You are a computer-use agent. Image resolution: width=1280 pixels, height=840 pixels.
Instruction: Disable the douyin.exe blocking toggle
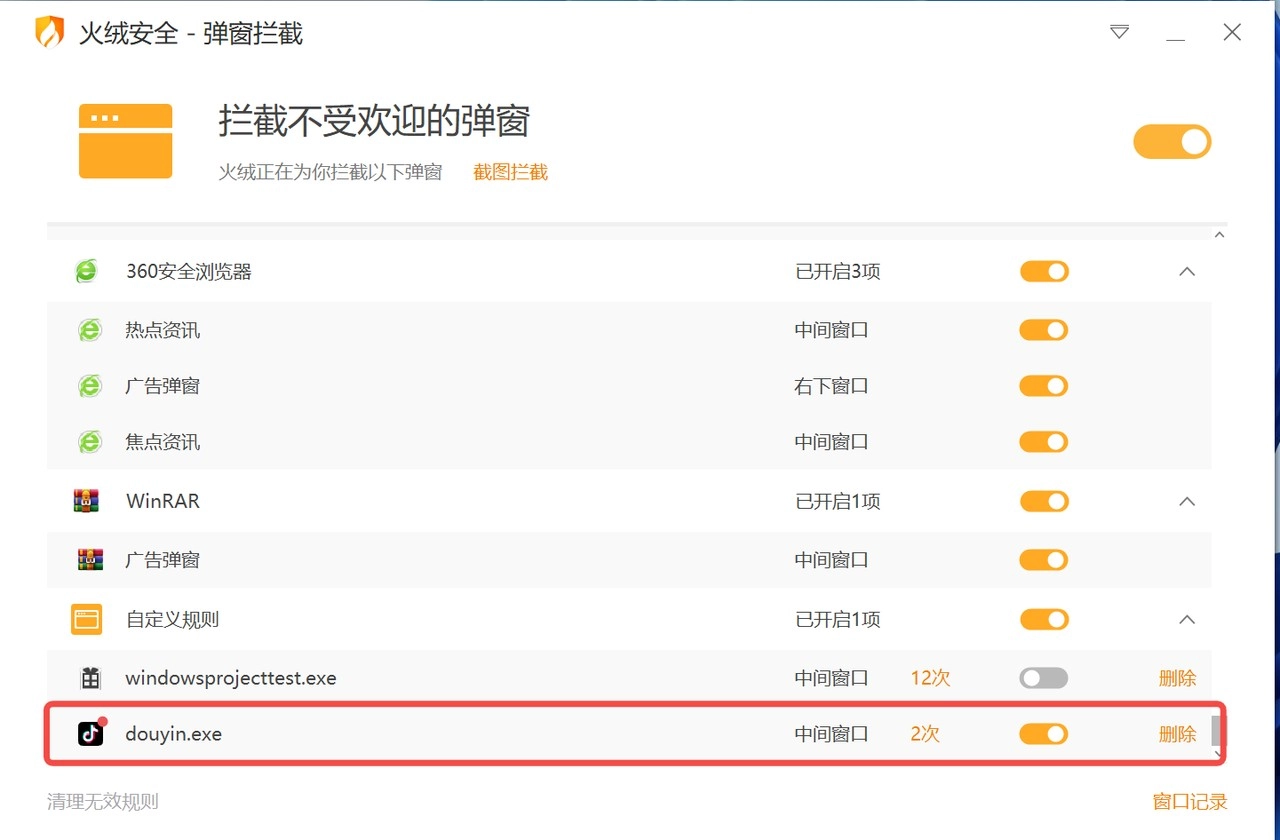[x=1044, y=734]
